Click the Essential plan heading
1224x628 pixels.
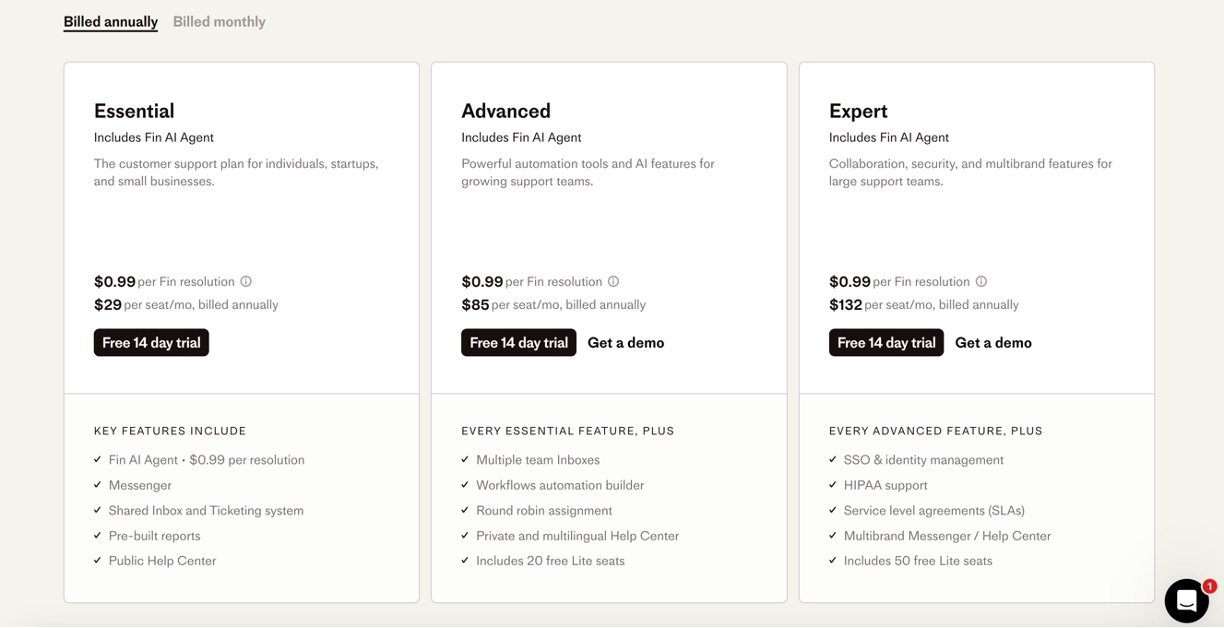[x=134, y=111]
